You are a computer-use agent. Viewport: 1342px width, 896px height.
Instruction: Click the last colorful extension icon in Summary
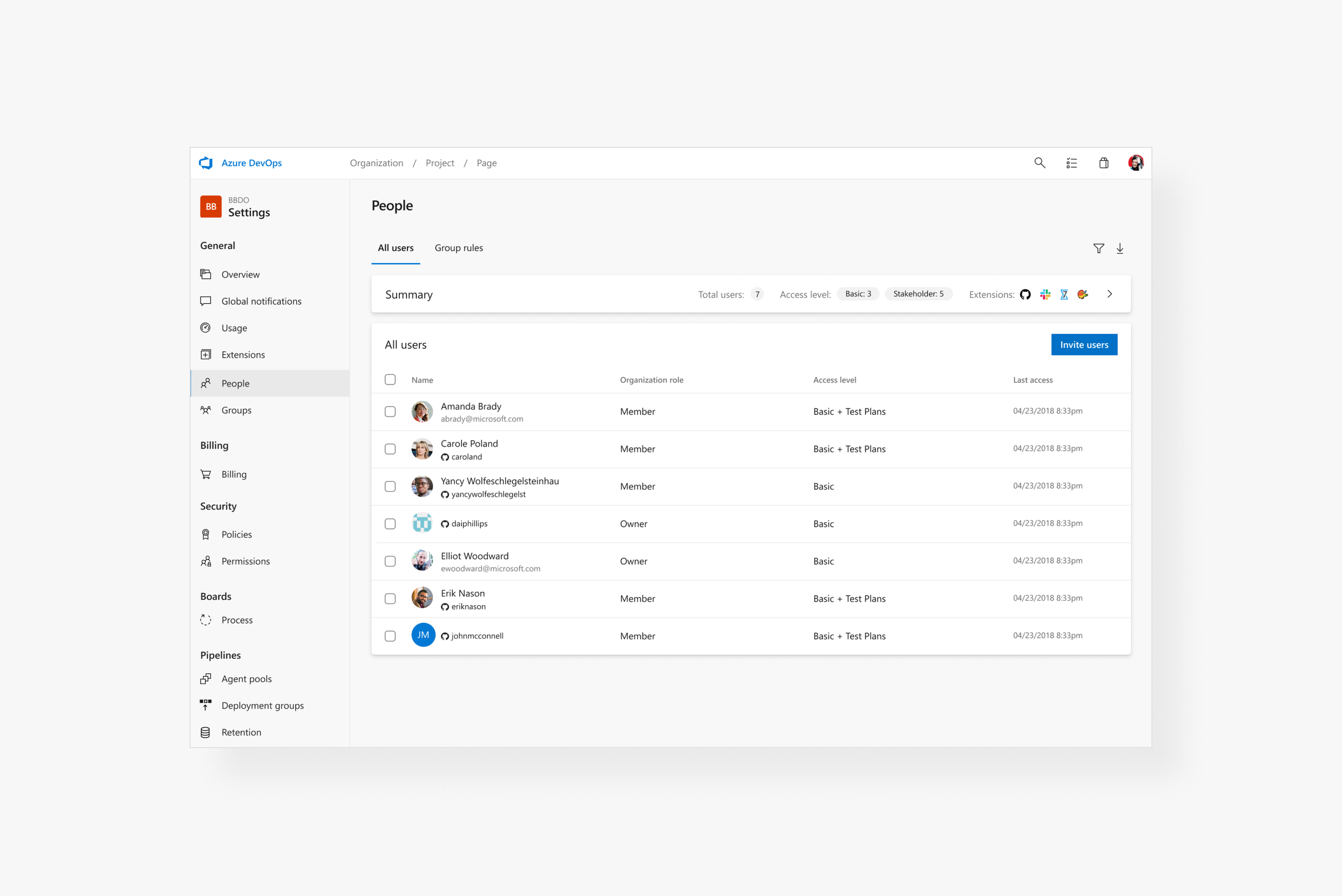1083,295
